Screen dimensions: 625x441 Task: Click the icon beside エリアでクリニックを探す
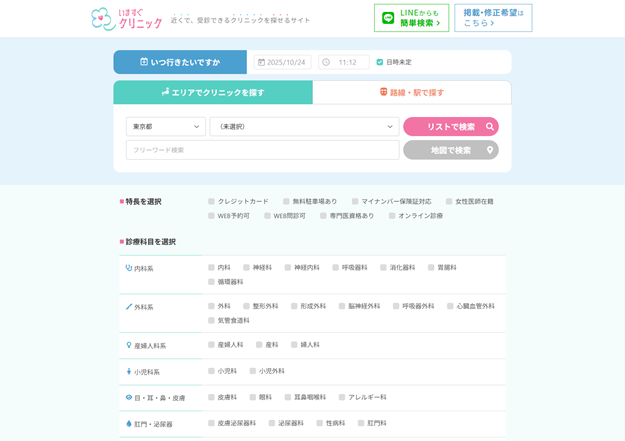(165, 92)
